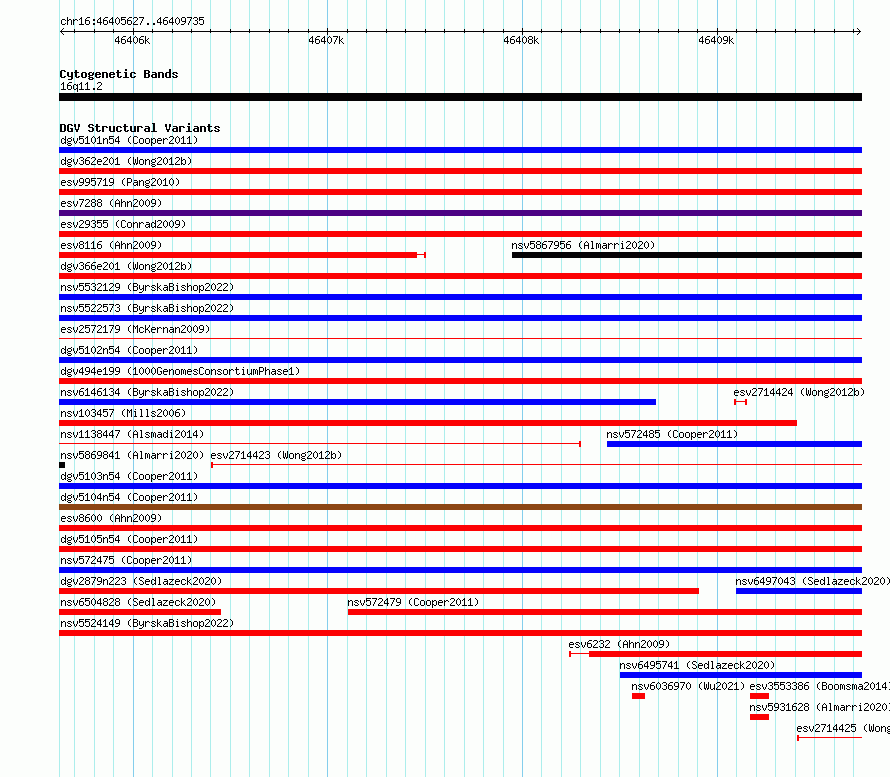
Task: Click the 46406k ruler tick label
Action: 132,40
